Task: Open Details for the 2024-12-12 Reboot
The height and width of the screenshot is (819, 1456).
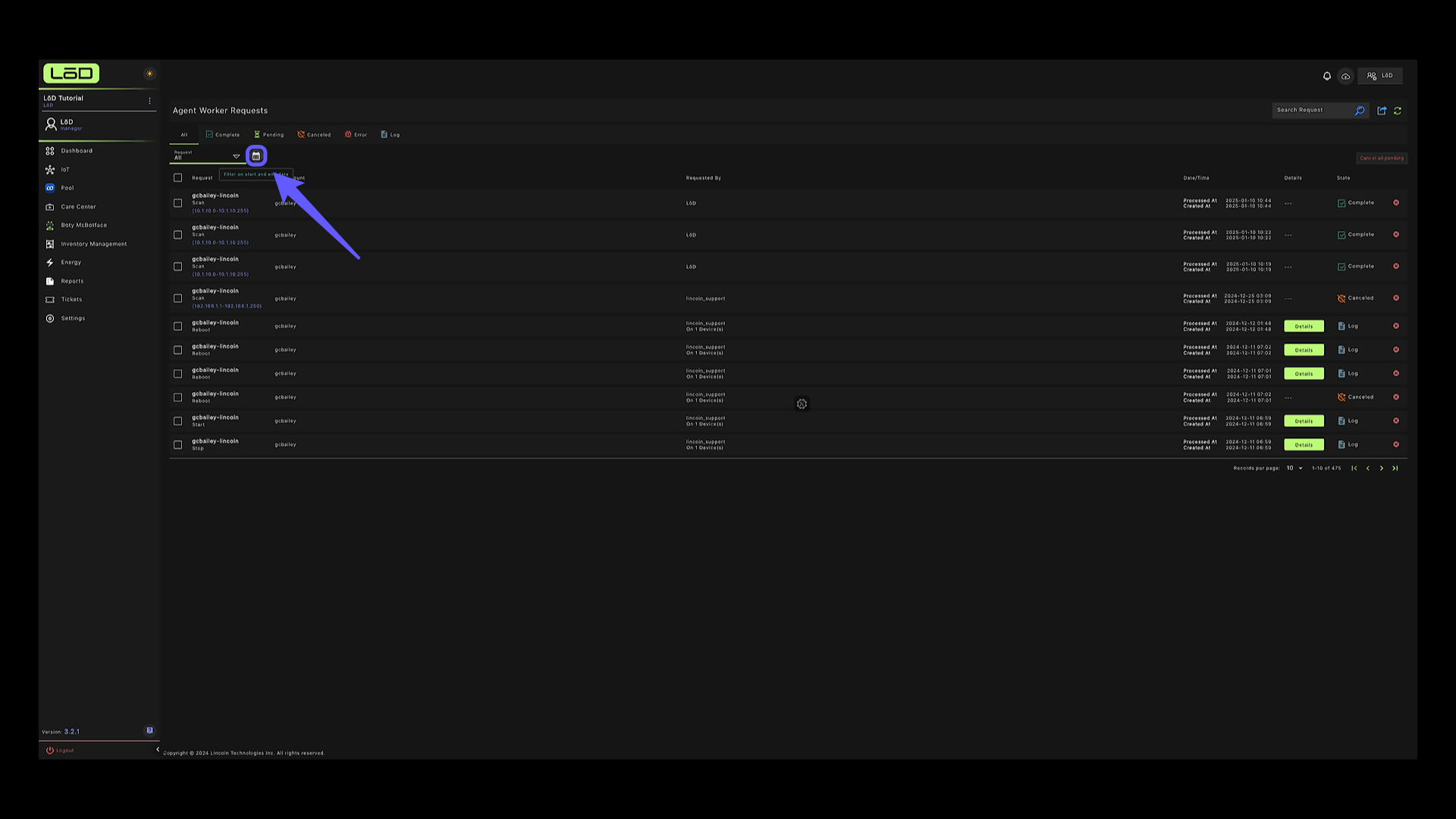Action: tap(1304, 326)
